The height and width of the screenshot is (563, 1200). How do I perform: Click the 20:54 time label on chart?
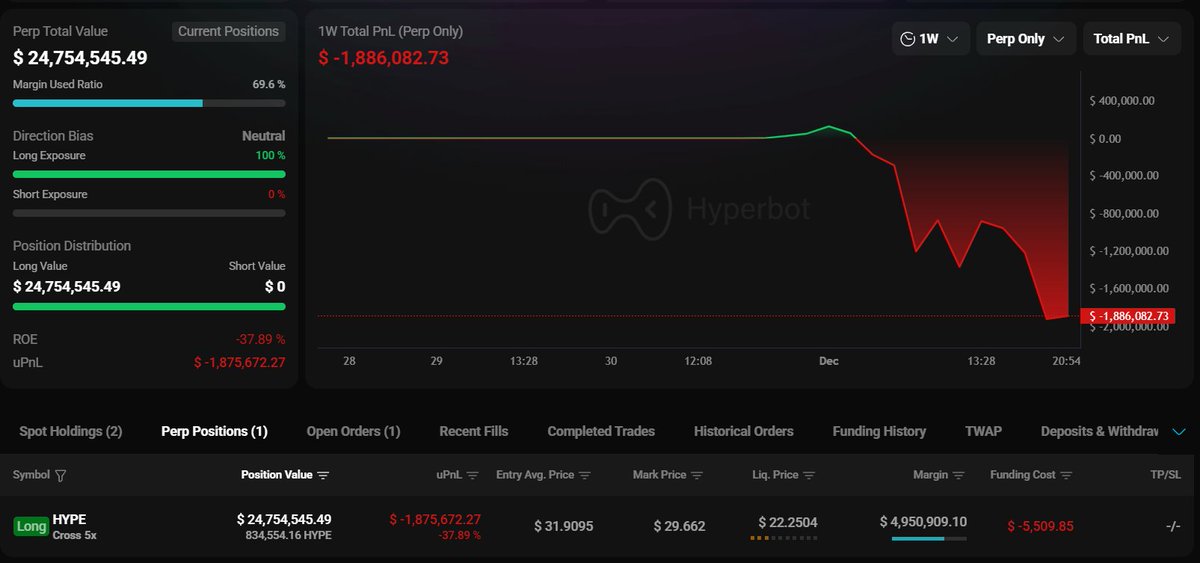click(x=1067, y=360)
